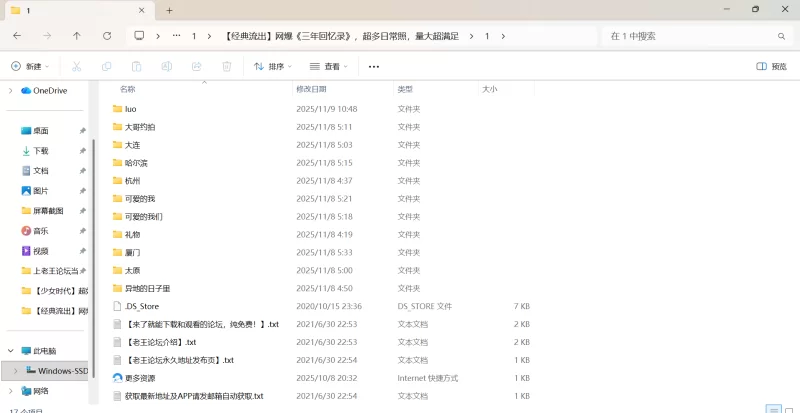Click the Cut (scissors) toolbar icon
This screenshot has height=413, width=800.
[x=76, y=67]
